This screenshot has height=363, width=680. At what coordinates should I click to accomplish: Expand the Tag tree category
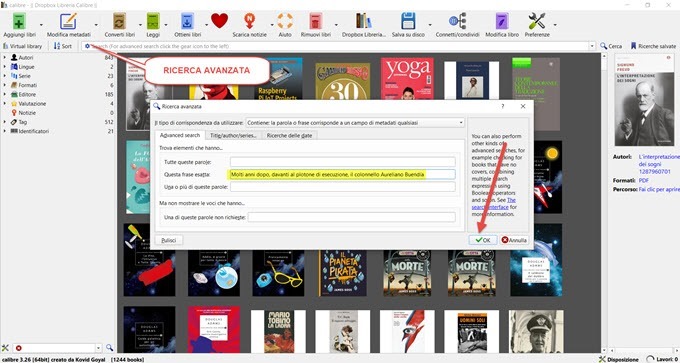(4, 122)
